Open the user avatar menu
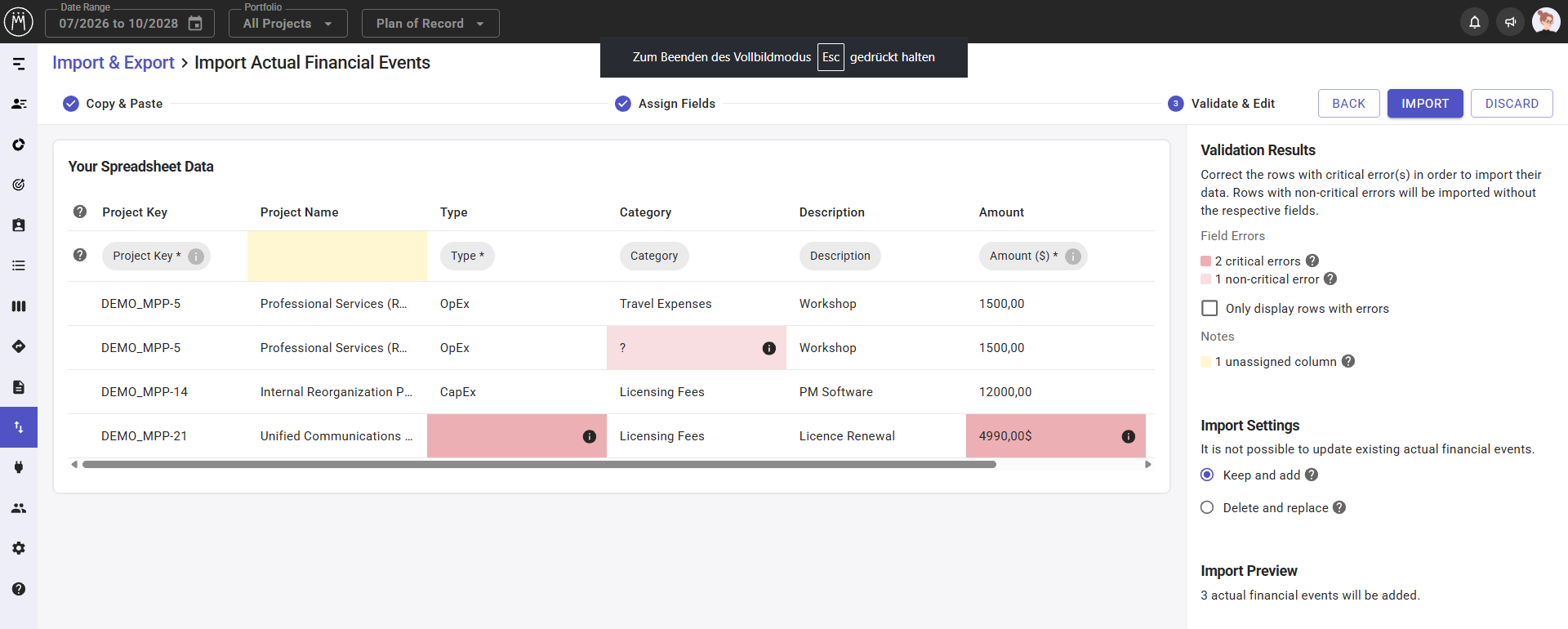The width and height of the screenshot is (1568, 629). (x=1546, y=21)
